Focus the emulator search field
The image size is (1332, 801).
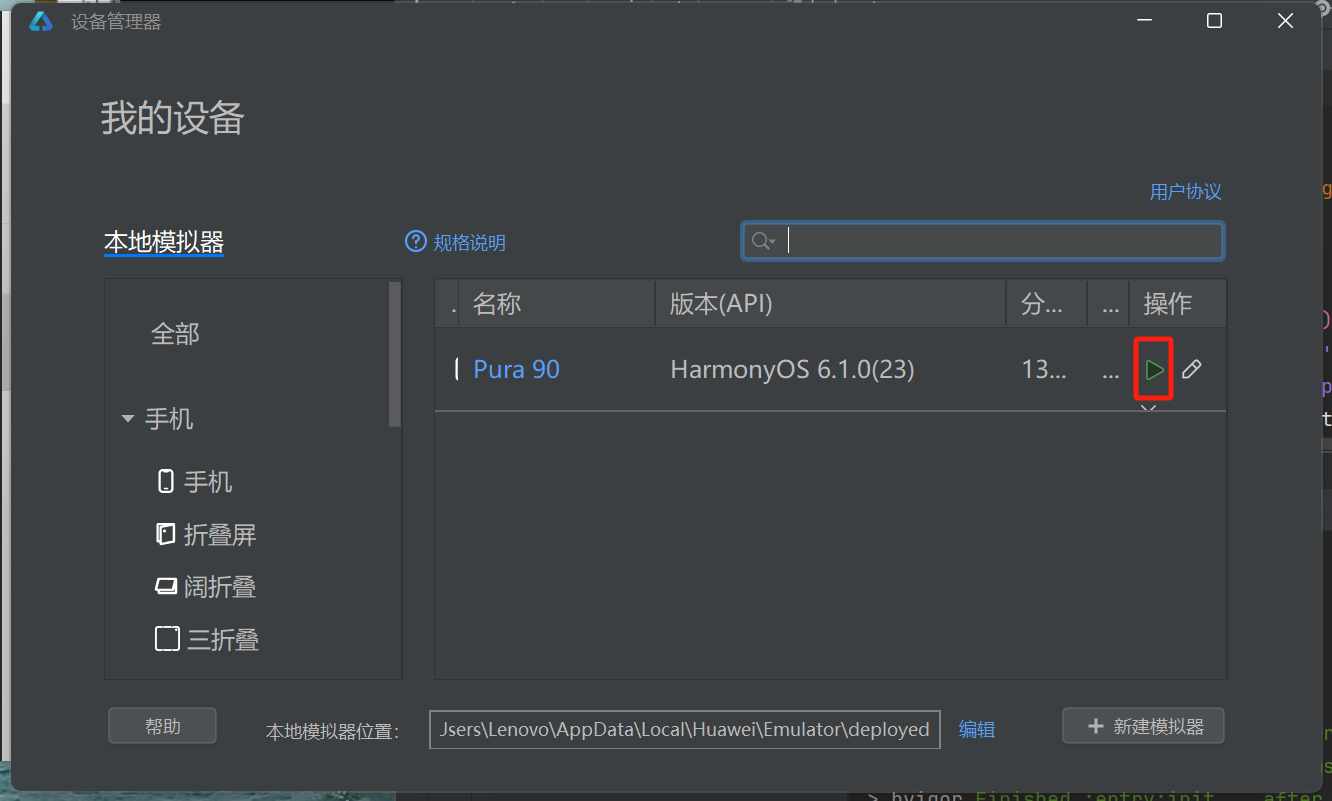point(983,241)
